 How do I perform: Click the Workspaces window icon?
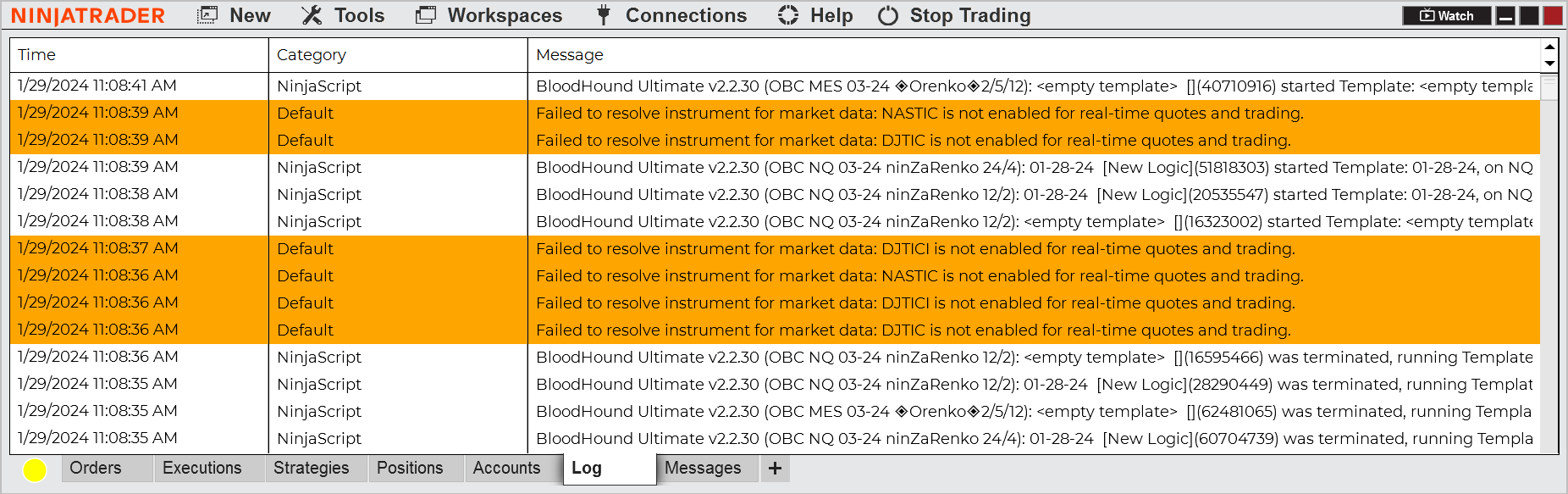click(426, 15)
